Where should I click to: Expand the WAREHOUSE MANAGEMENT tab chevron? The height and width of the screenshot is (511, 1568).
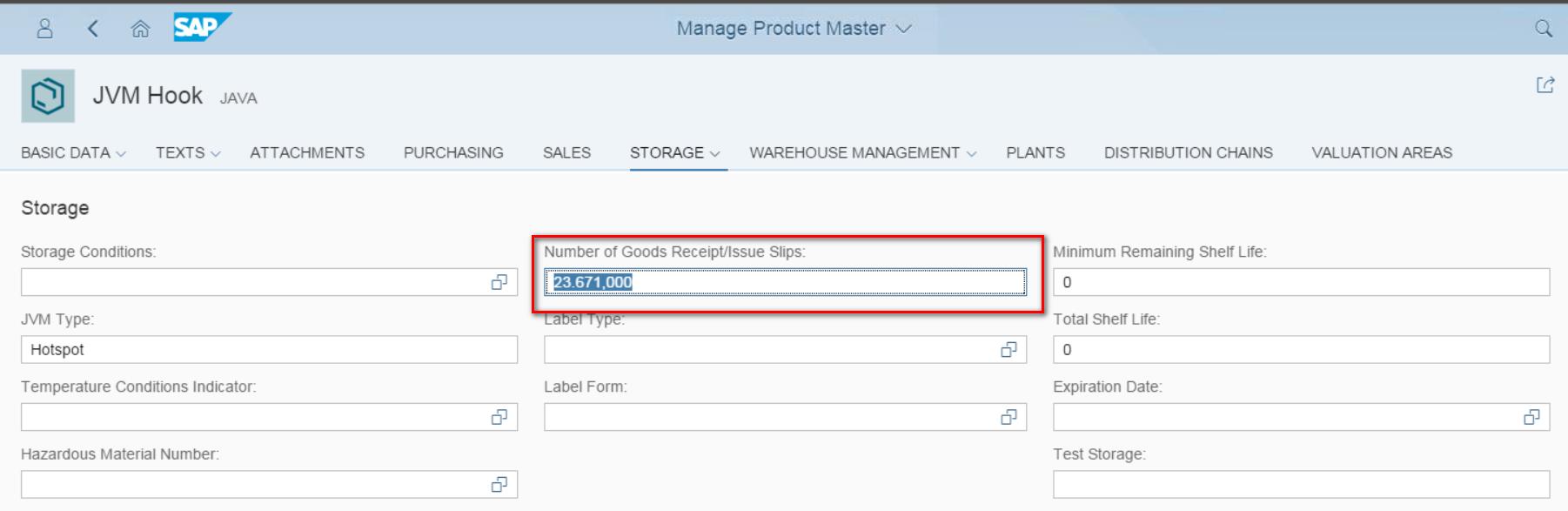click(971, 154)
